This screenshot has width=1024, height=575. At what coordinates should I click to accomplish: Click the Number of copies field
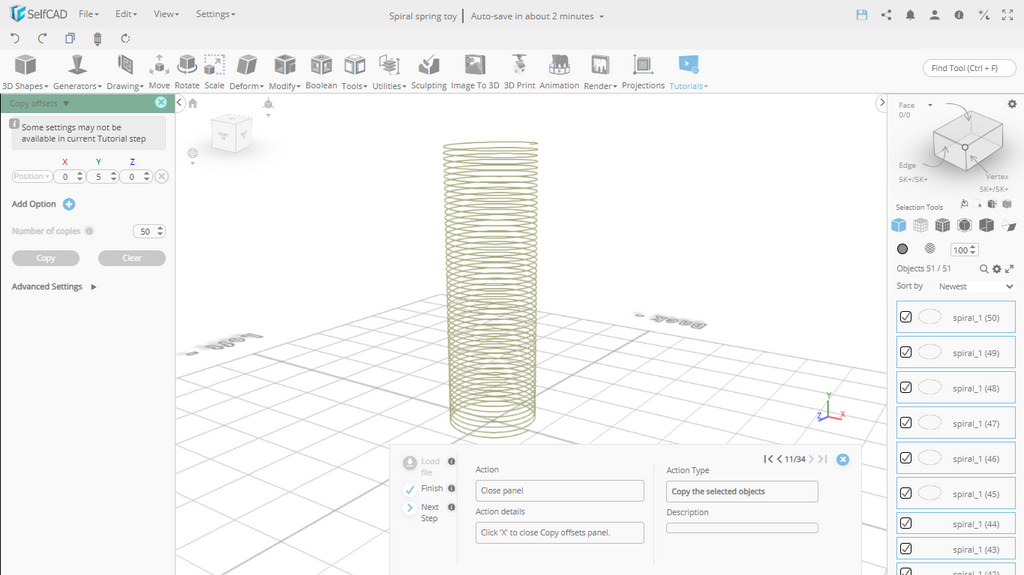coord(149,231)
